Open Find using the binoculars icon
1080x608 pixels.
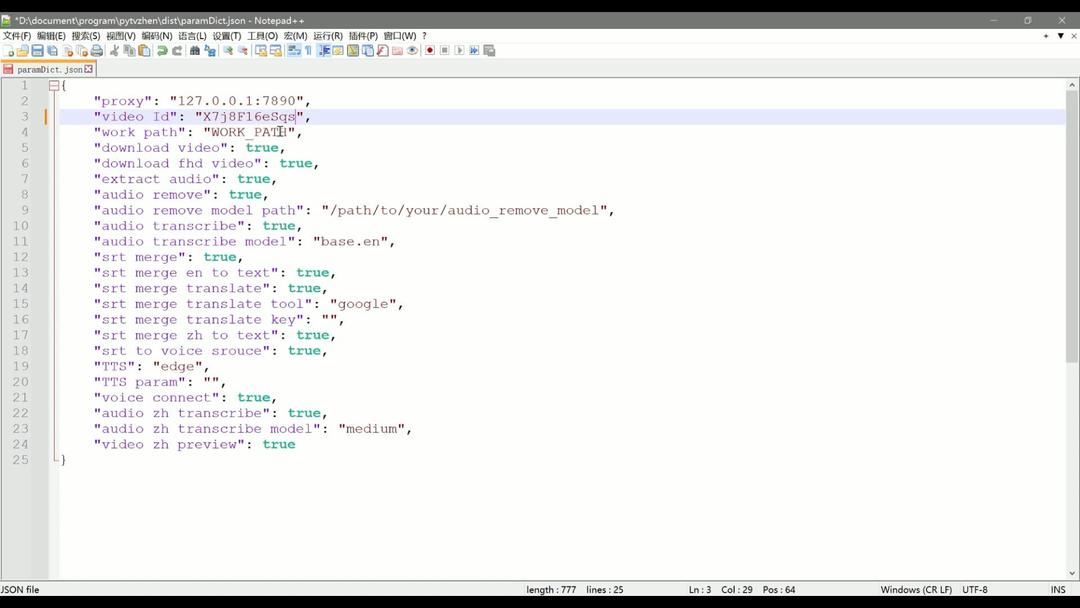click(195, 51)
